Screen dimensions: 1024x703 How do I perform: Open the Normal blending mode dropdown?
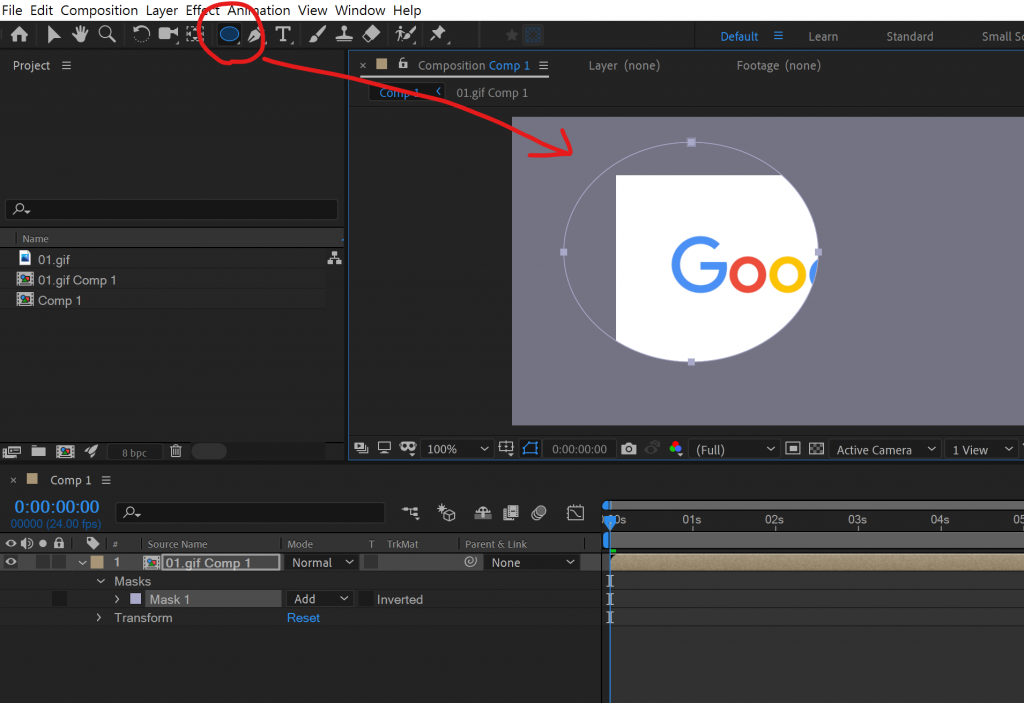coord(322,563)
